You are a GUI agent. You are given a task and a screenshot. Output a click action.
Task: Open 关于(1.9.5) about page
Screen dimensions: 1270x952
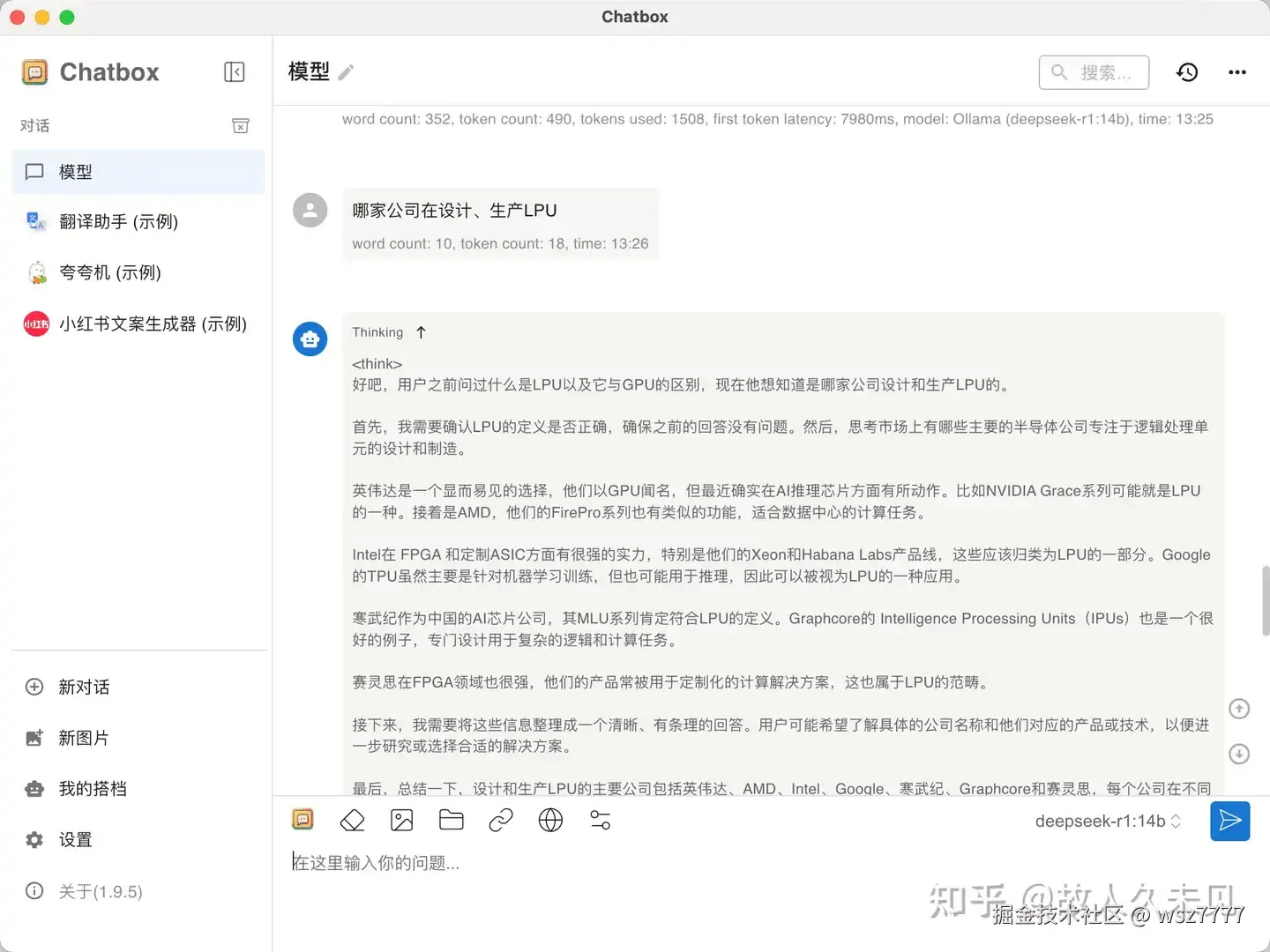click(138, 891)
